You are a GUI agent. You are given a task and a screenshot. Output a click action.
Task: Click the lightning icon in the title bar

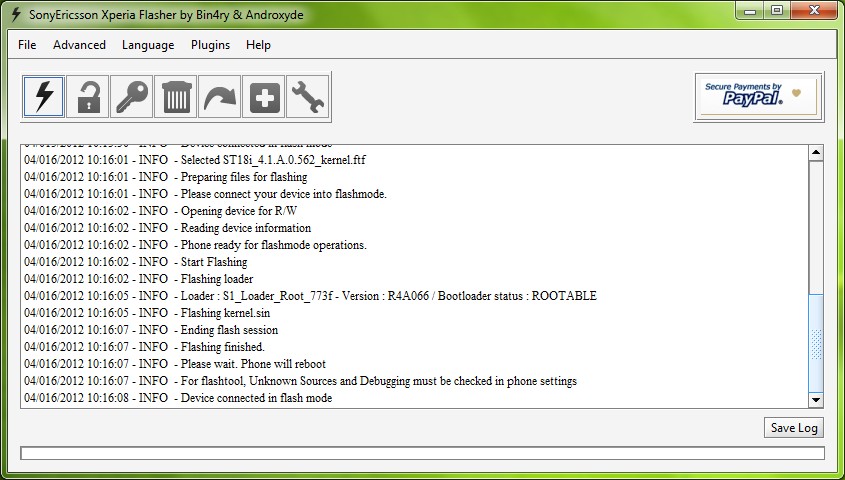16,15
